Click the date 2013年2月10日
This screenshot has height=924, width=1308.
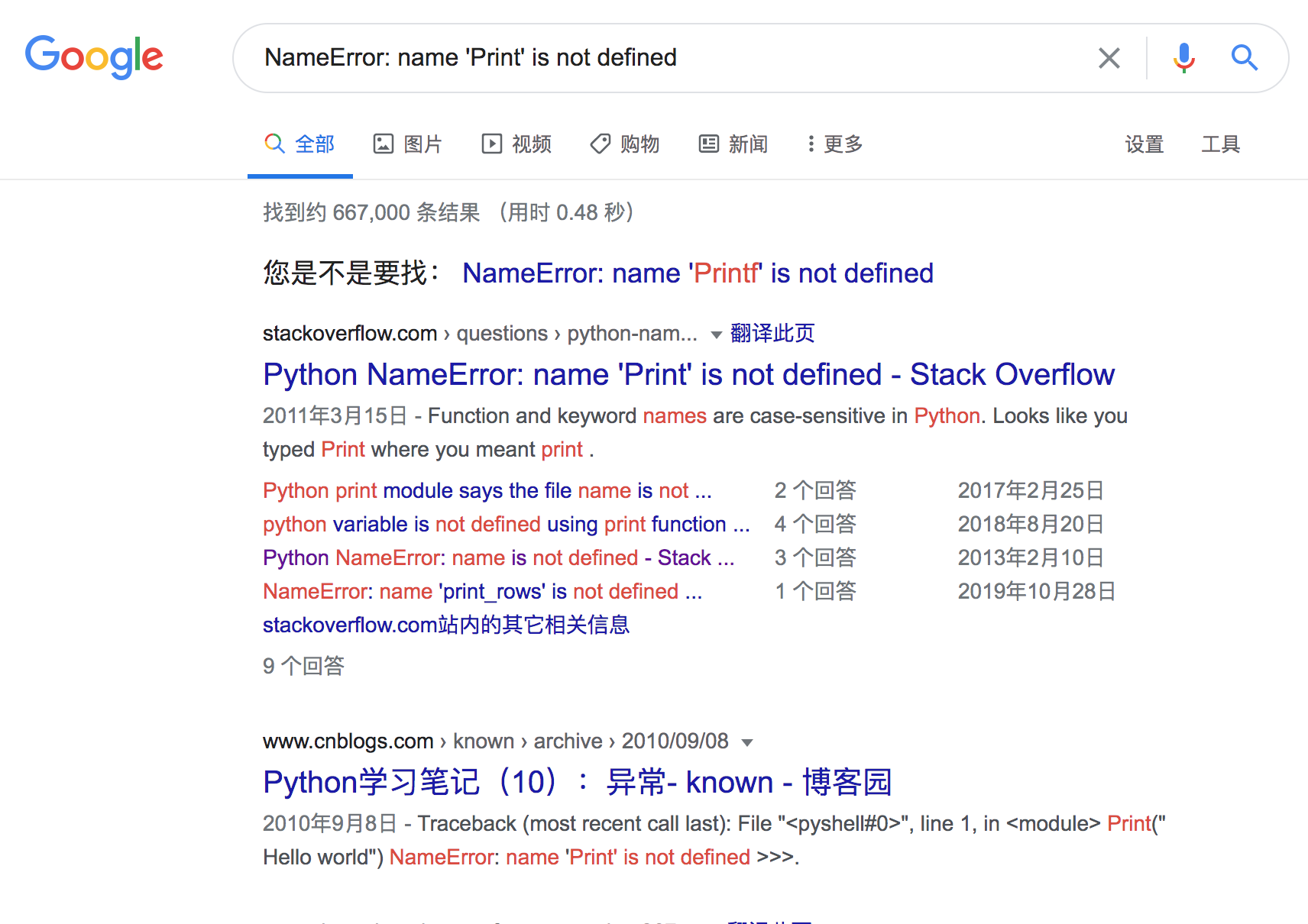click(1031, 557)
